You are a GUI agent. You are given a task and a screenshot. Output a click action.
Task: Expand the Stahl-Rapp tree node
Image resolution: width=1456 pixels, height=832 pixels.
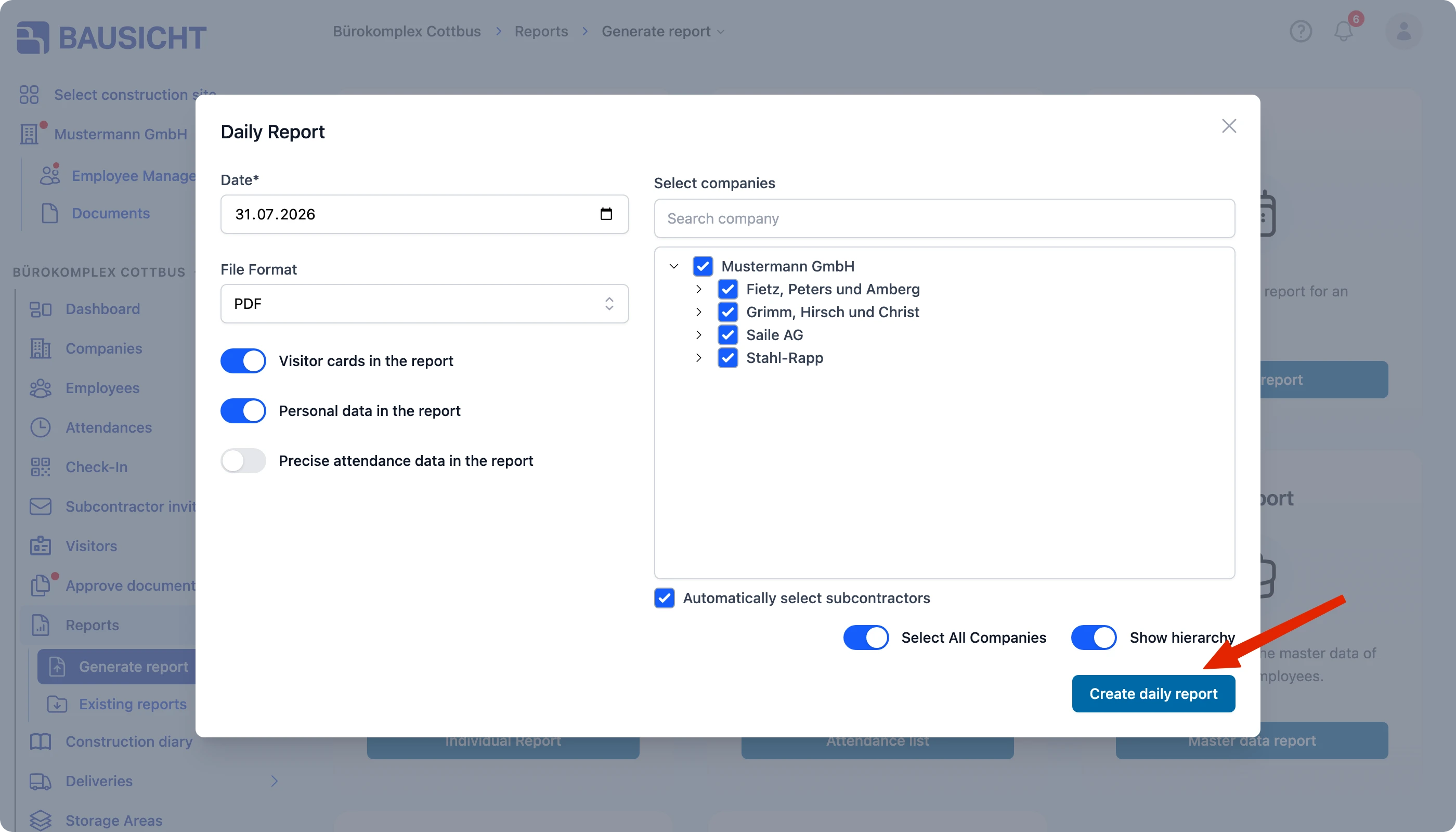coord(698,358)
